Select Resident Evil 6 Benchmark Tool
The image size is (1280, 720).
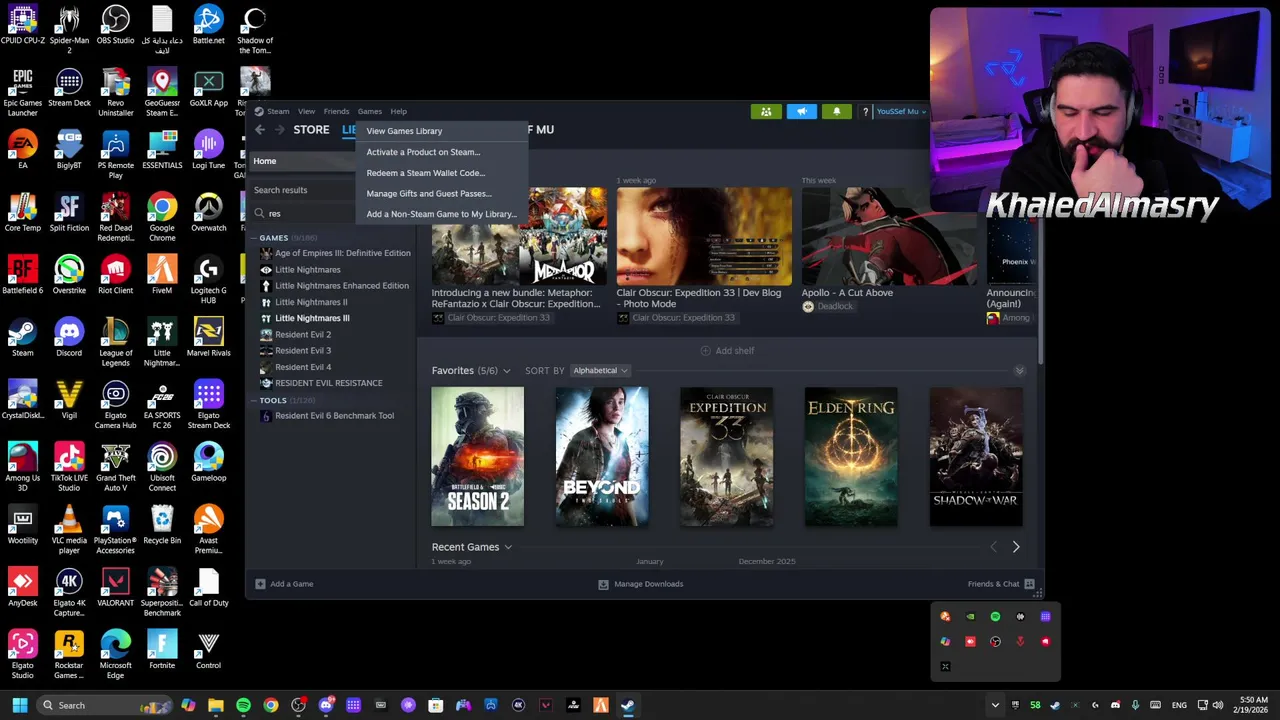334,416
